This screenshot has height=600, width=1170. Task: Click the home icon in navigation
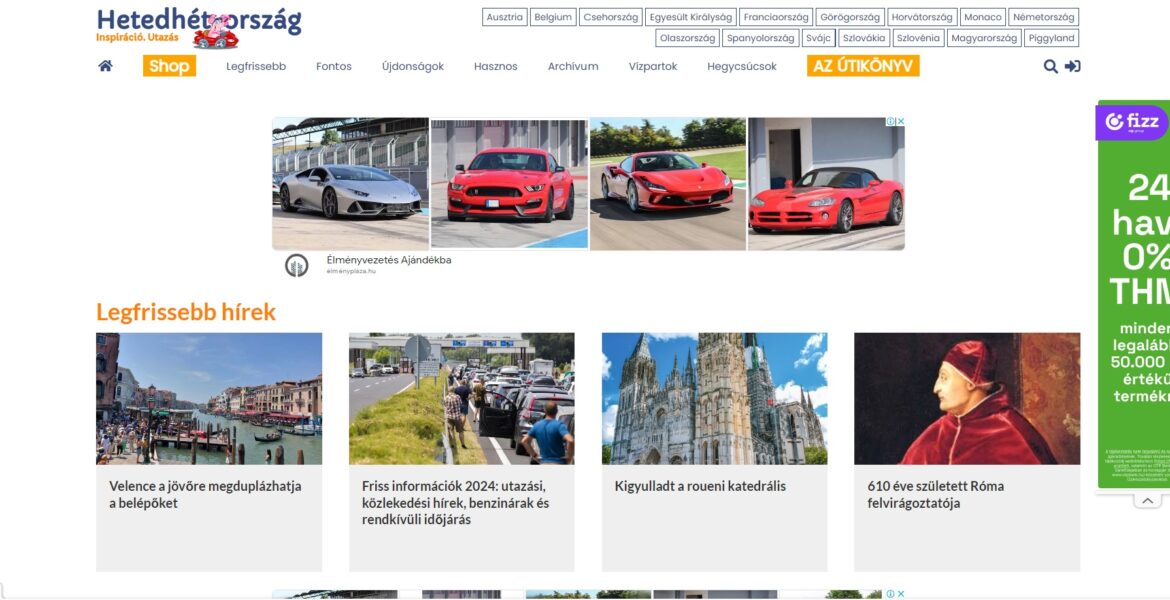click(105, 66)
